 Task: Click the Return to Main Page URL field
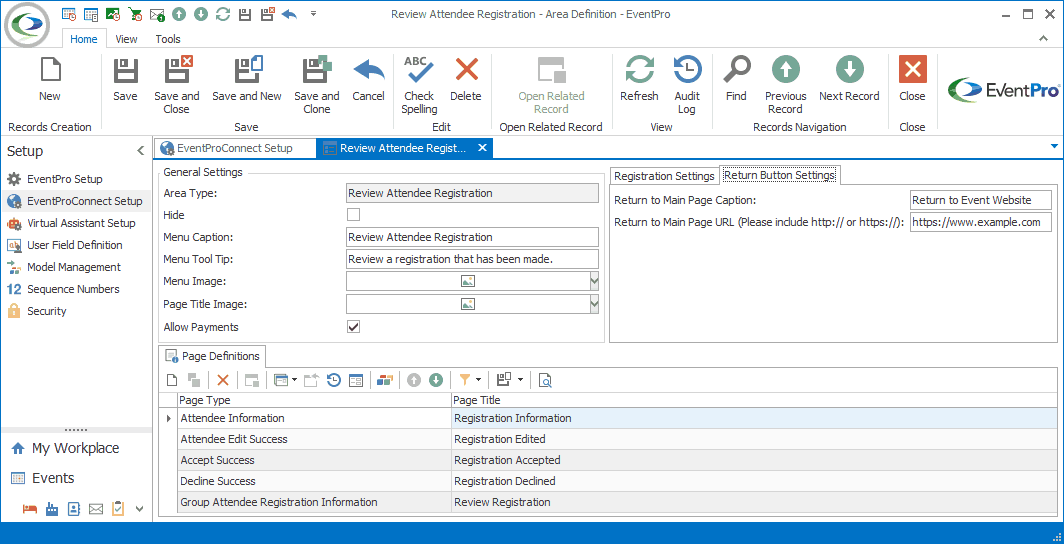981,222
